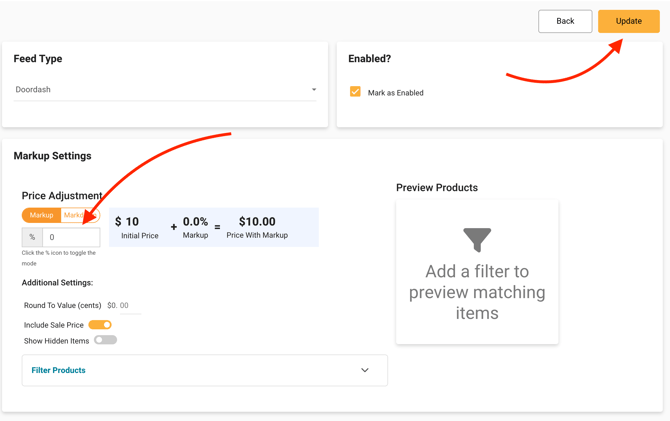Viewport: 670px width, 421px height.
Task: Click the funnel filter icon in preview
Action: 477,240
